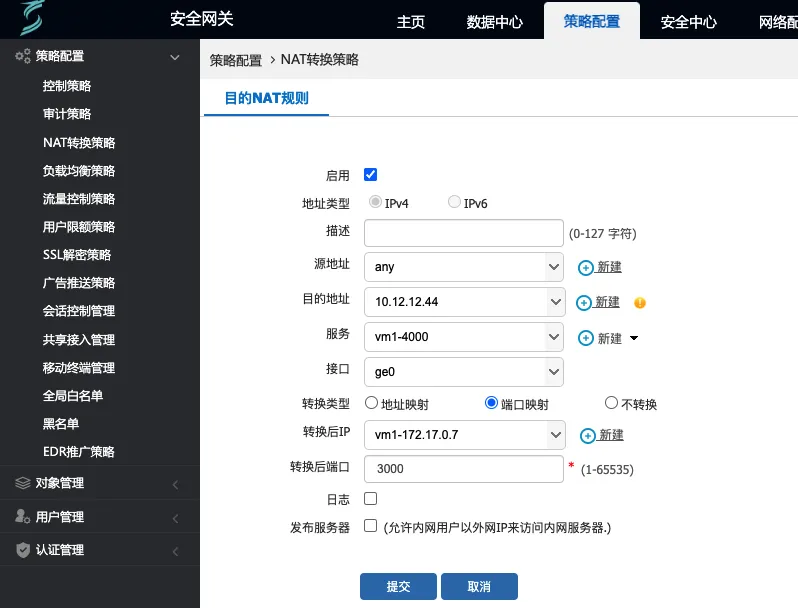Image resolution: width=798 pixels, height=608 pixels.
Task: Click the 新建 link next to 源地址
Action: tap(609, 267)
